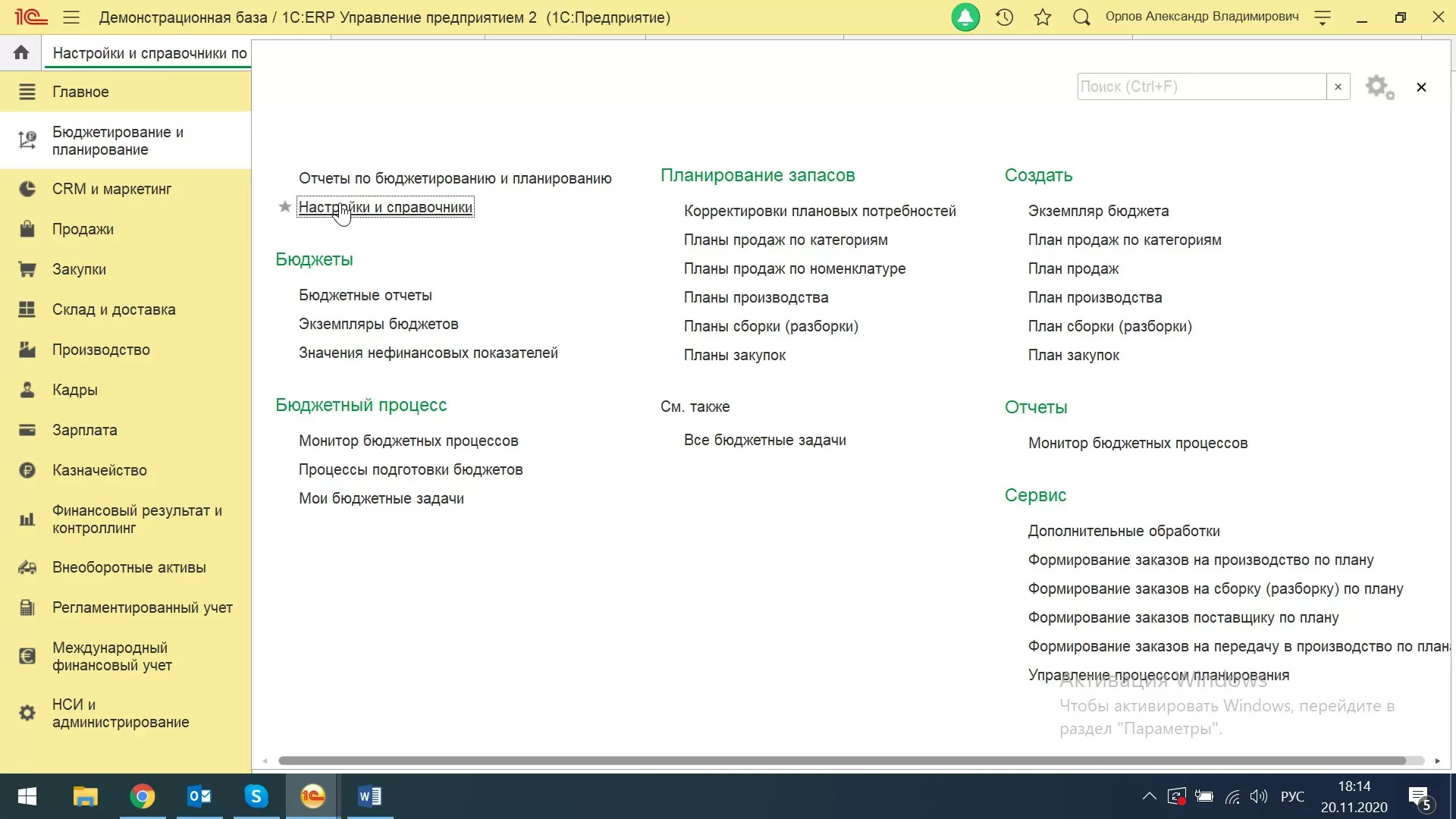The image size is (1456, 819).
Task: Click the horizontal scrollbar at the bottom
Action: tap(842, 761)
